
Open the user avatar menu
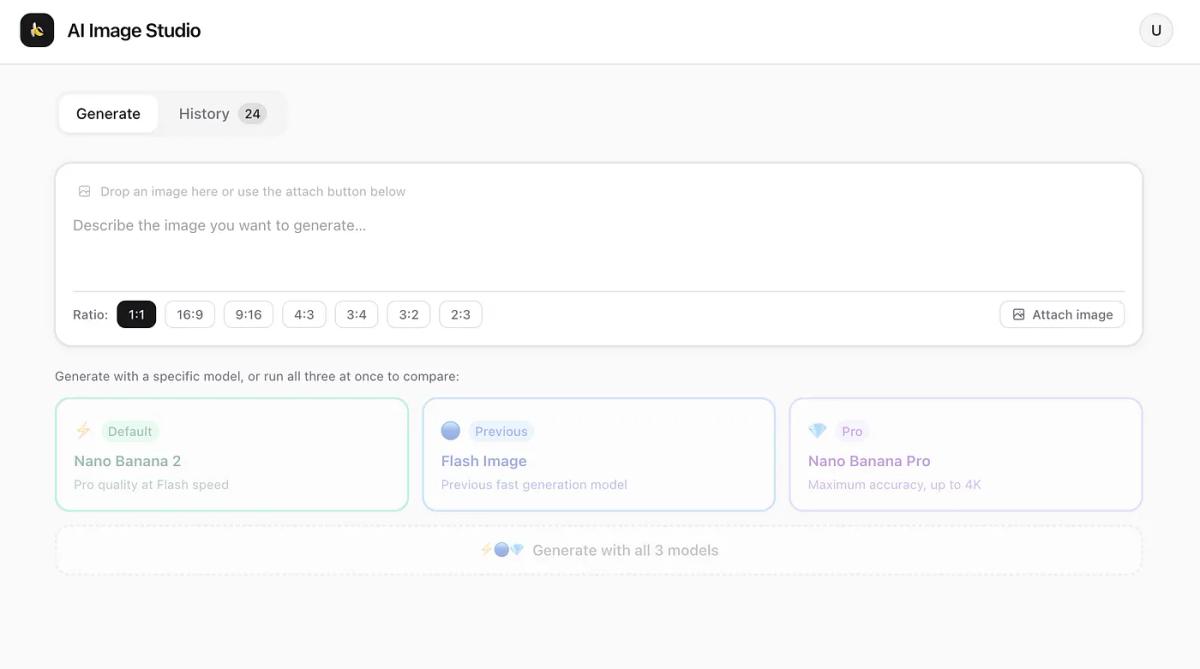tap(1156, 30)
